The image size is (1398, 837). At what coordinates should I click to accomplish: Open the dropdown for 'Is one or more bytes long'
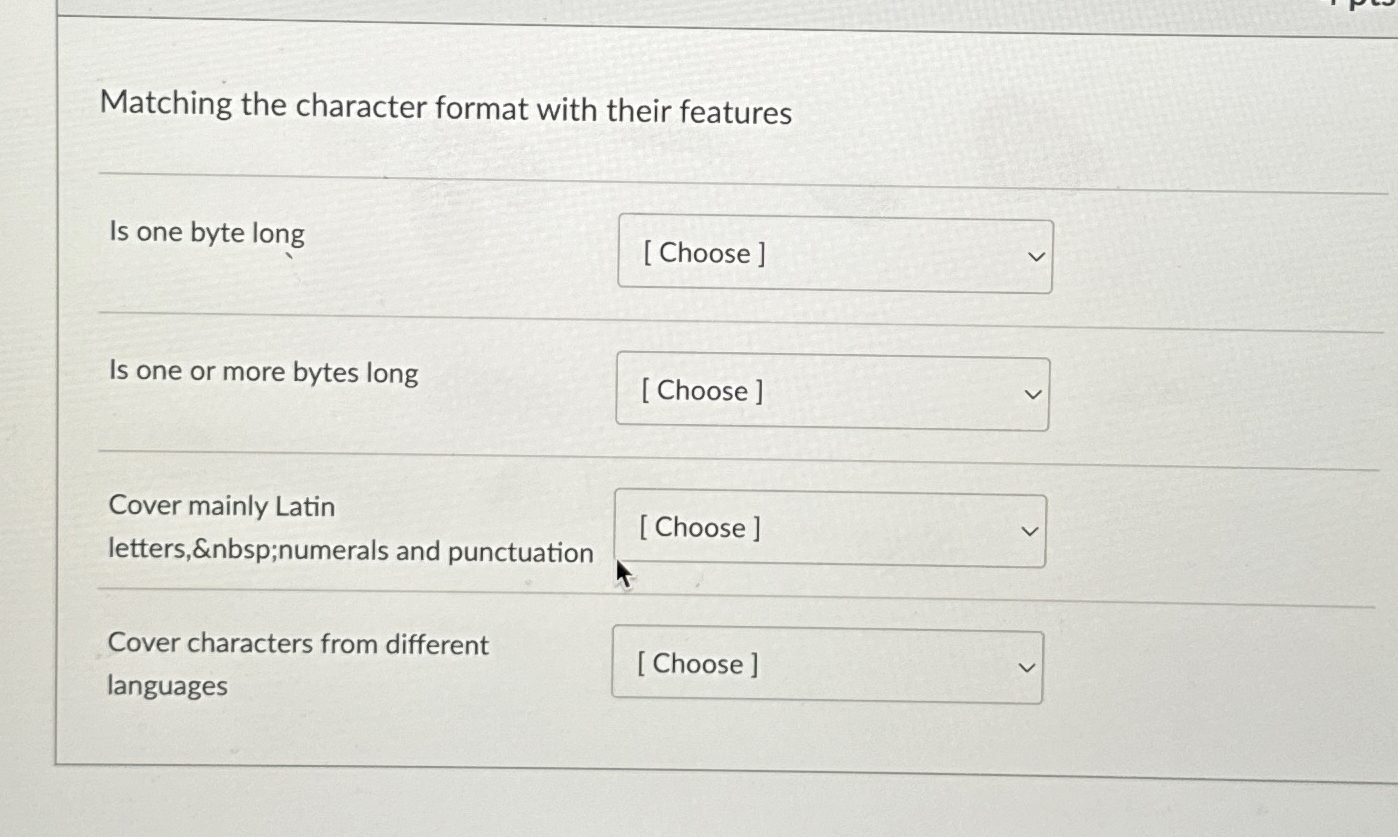click(831, 392)
